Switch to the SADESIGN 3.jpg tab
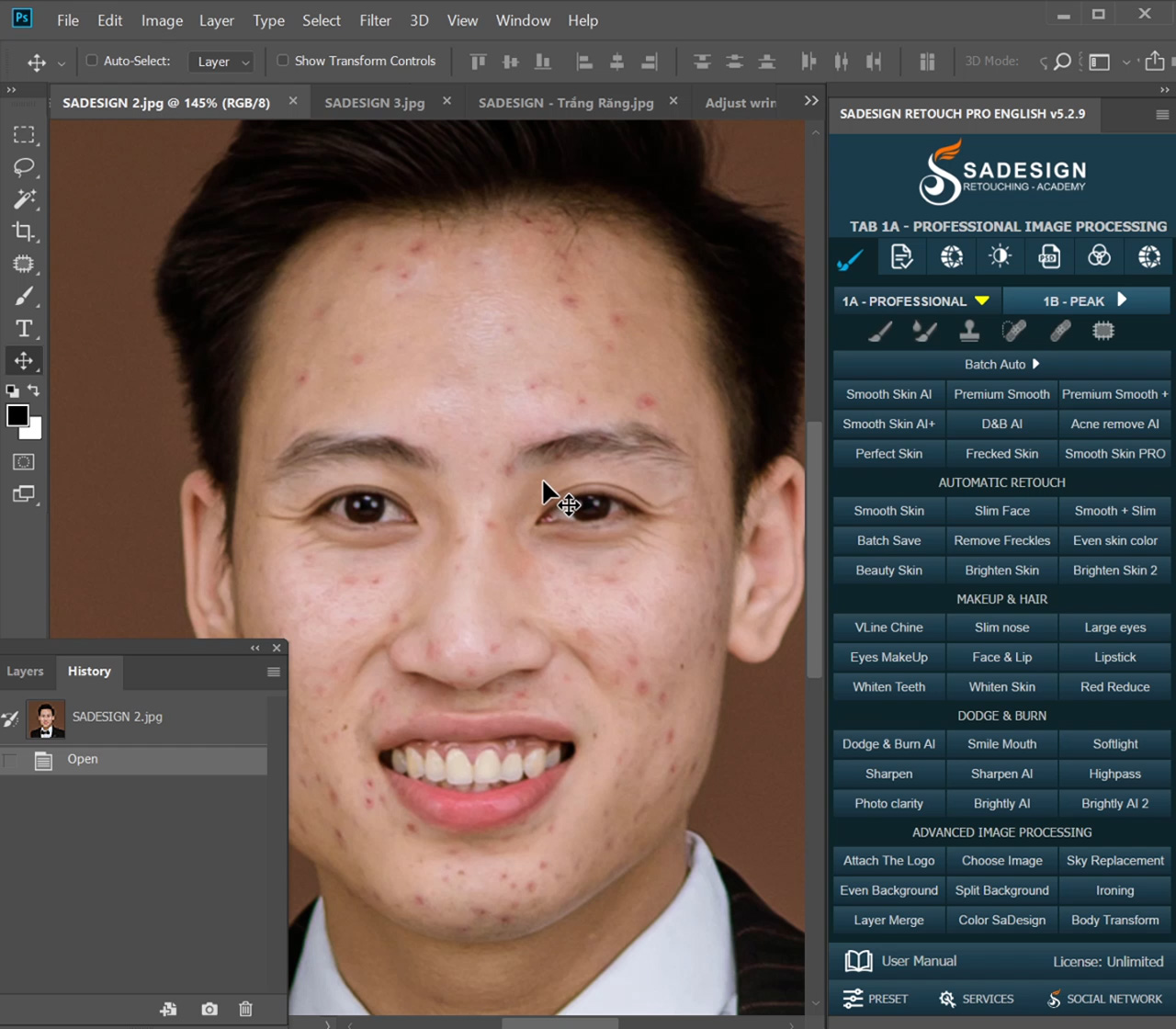Screen dimensions: 1176x1029 (375, 103)
